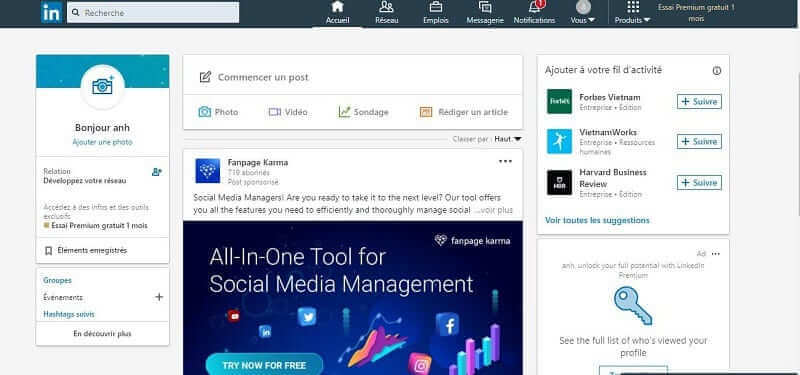Click the camera add-photo avatar
800x375 pixels.
point(103,87)
